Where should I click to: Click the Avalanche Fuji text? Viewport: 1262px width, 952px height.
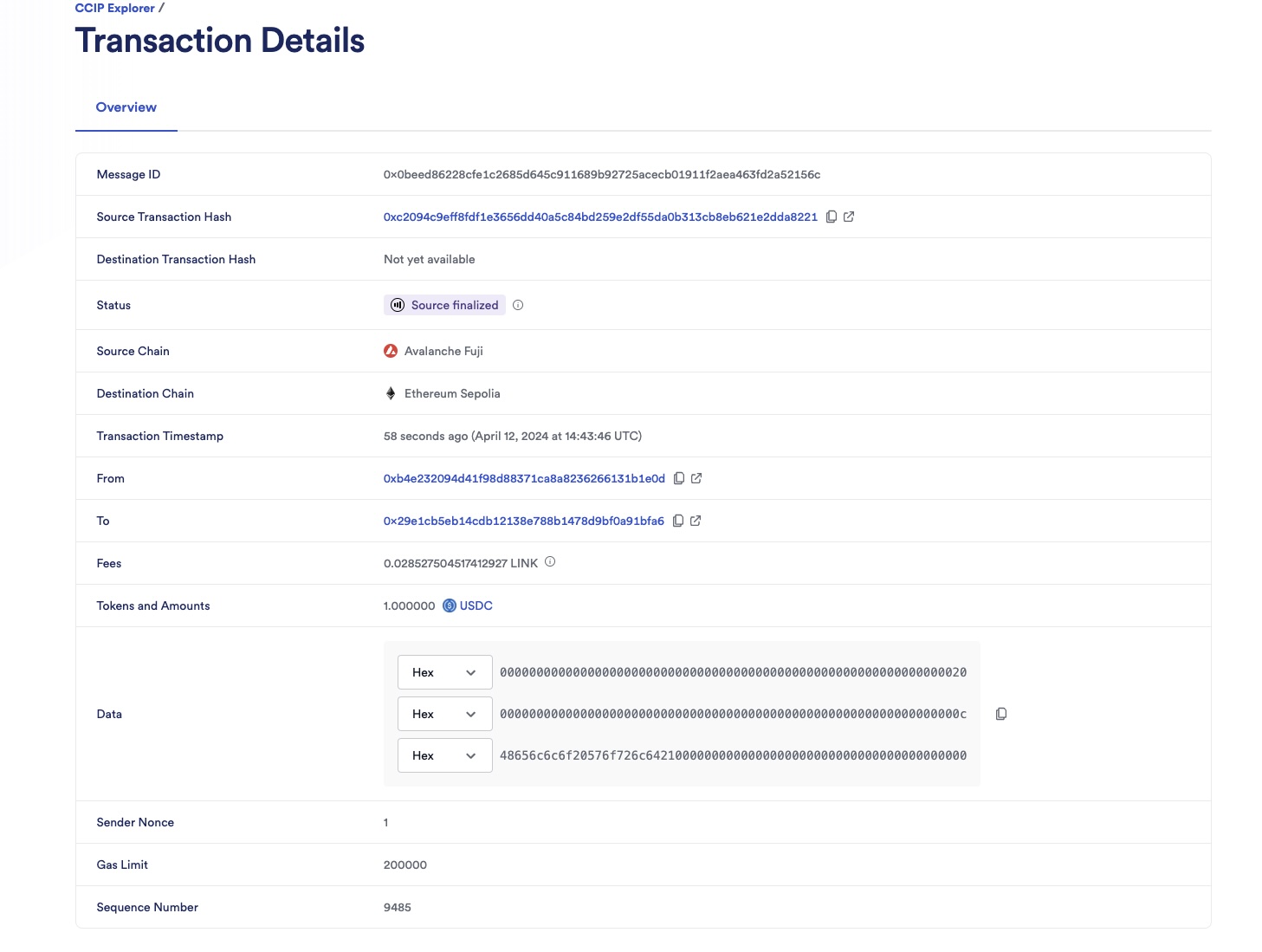coord(443,351)
